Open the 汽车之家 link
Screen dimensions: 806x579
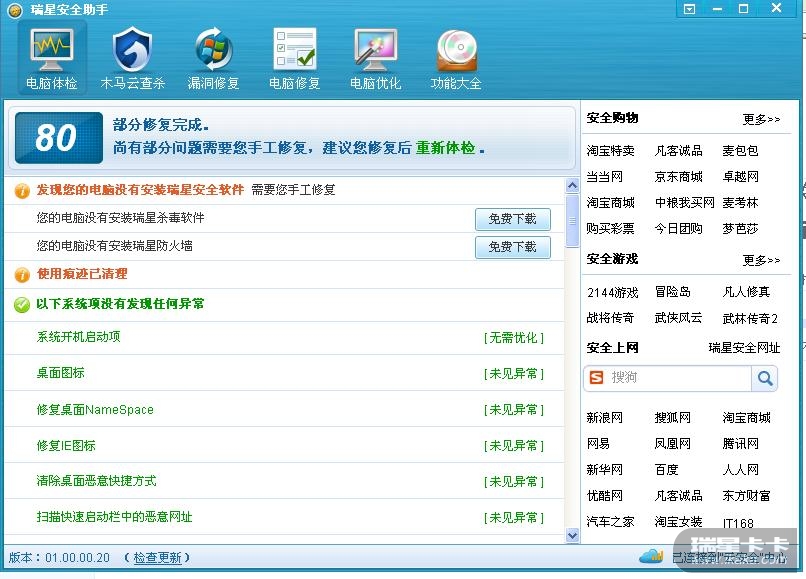[x=610, y=522]
